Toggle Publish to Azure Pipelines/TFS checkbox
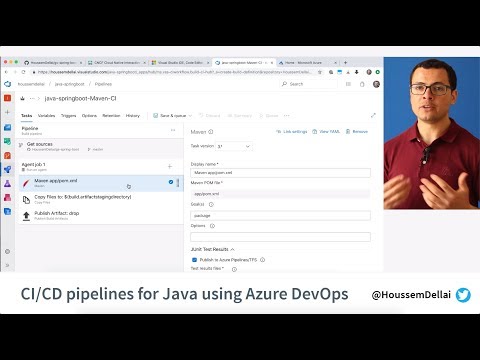This screenshot has width=480, height=360. point(194,260)
